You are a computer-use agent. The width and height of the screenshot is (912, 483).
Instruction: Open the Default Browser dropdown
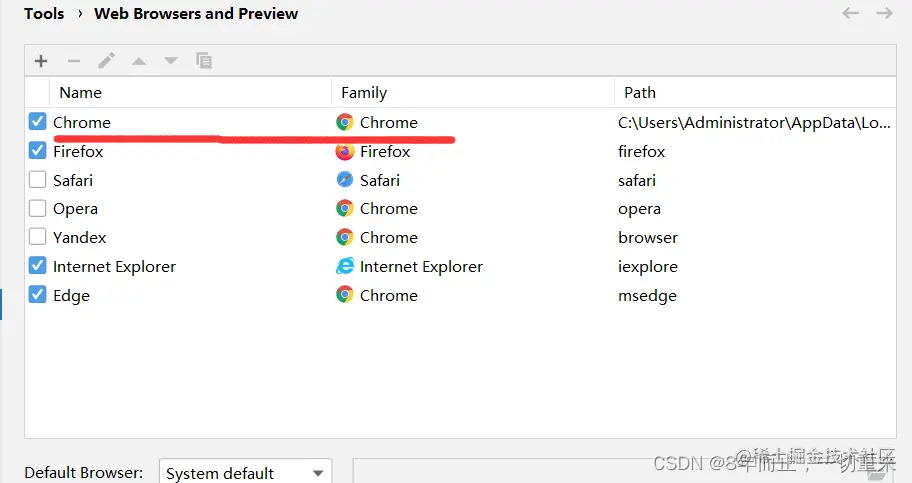245,473
